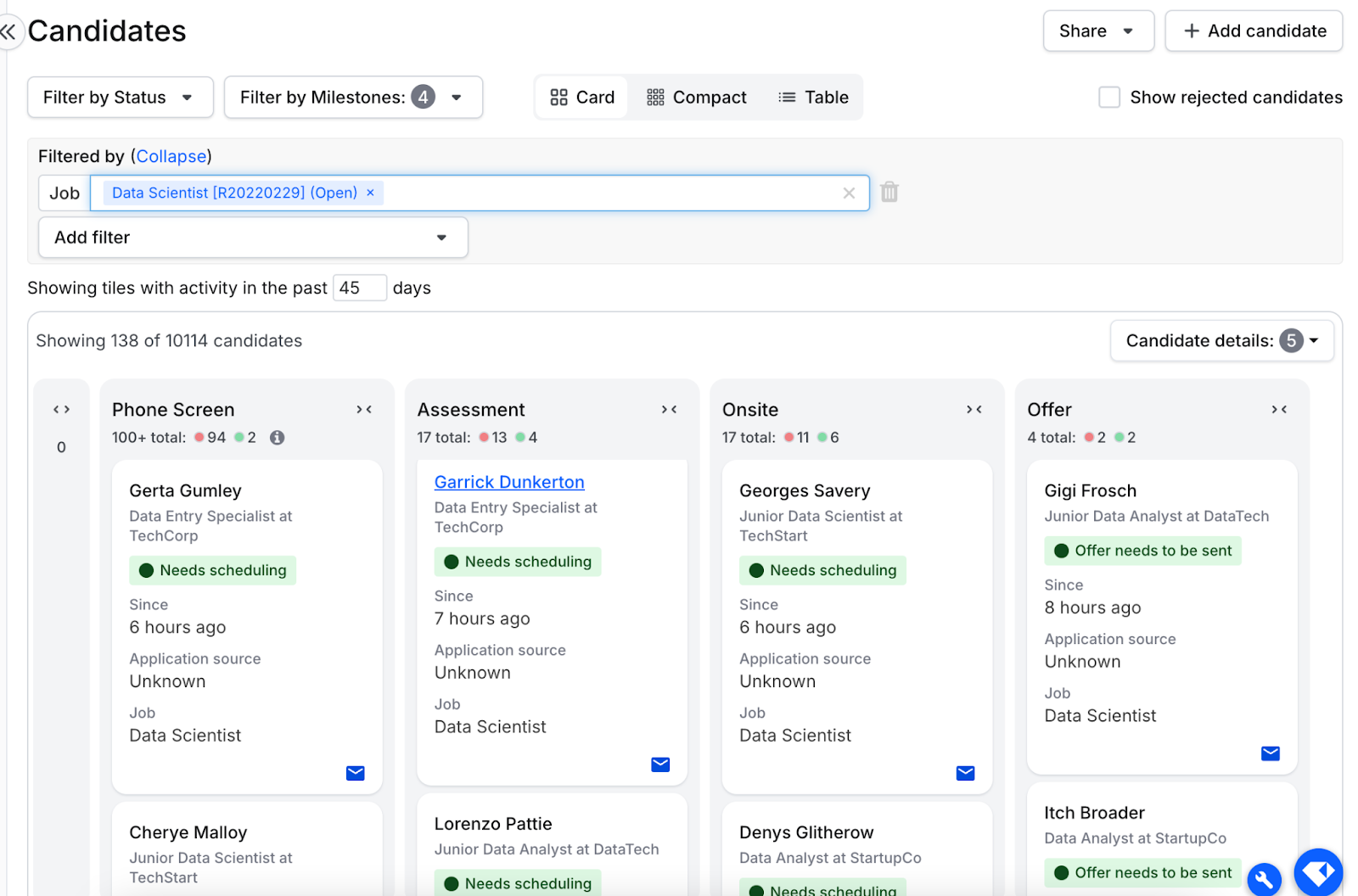The height and width of the screenshot is (896, 1358).
Task: Open Lorenzo Pattie's candidate name
Action: tap(493, 824)
